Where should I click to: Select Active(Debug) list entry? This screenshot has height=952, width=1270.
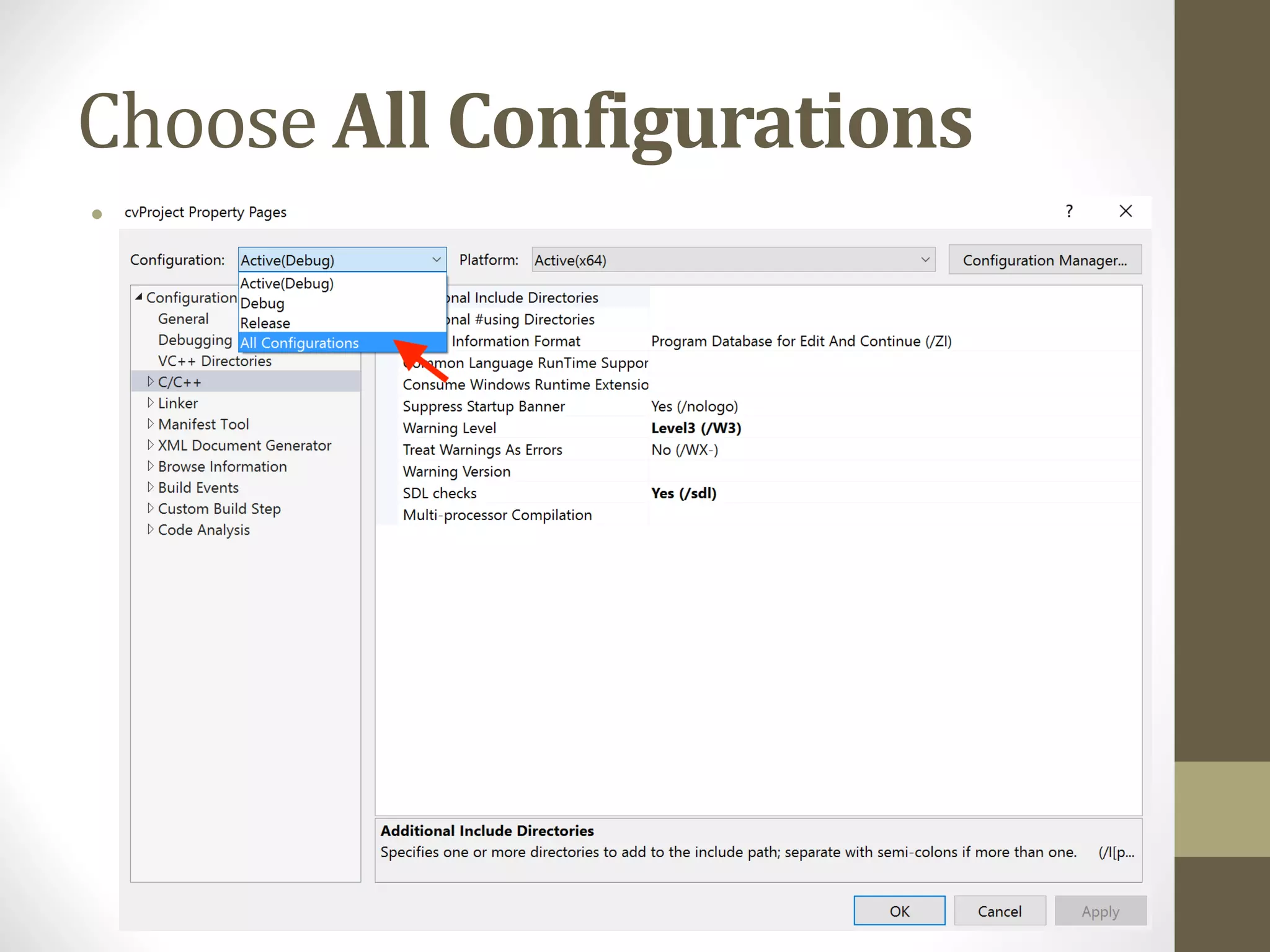[287, 283]
